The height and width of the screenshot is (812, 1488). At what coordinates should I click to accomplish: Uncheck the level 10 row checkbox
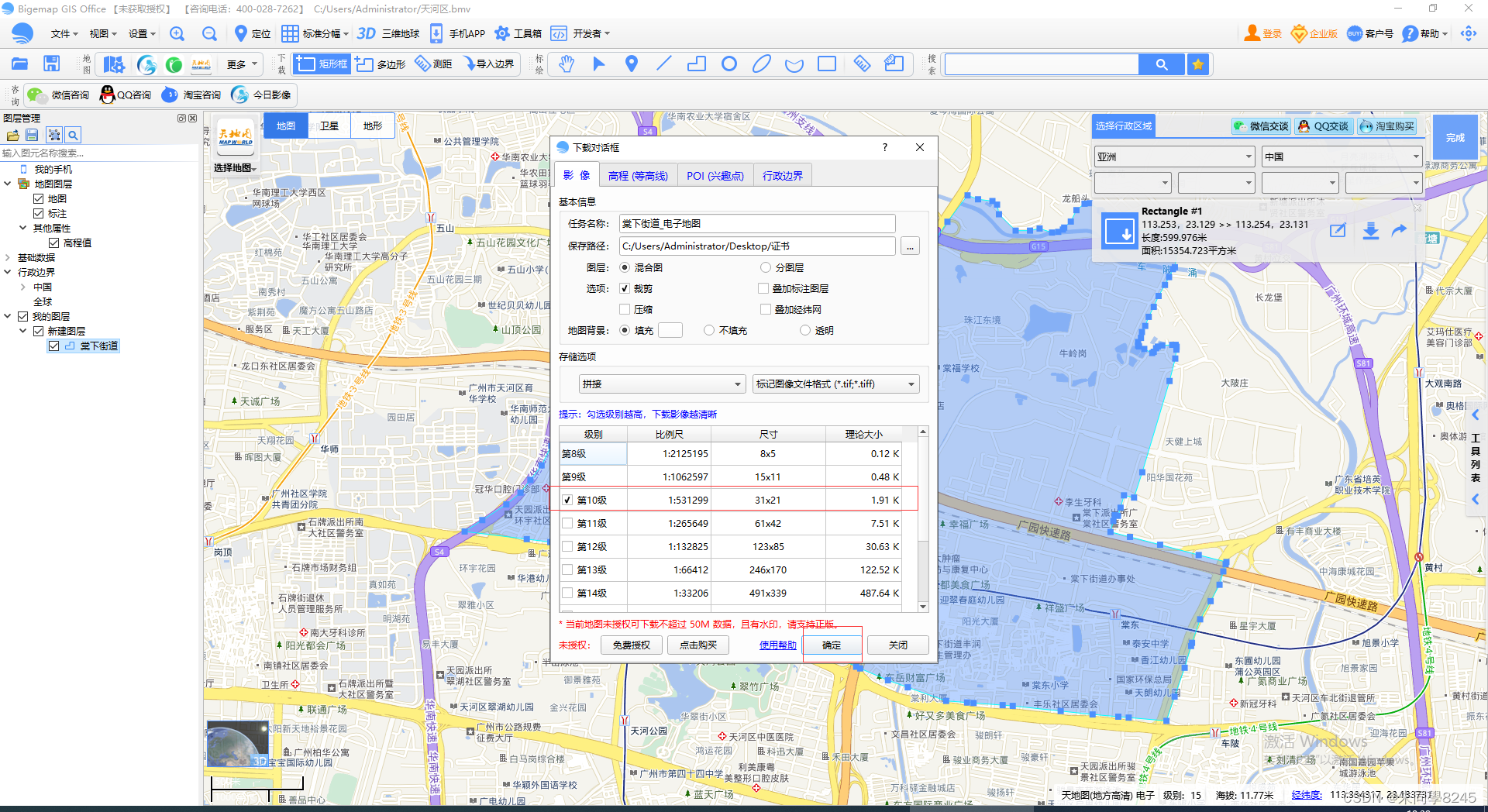[x=568, y=500]
